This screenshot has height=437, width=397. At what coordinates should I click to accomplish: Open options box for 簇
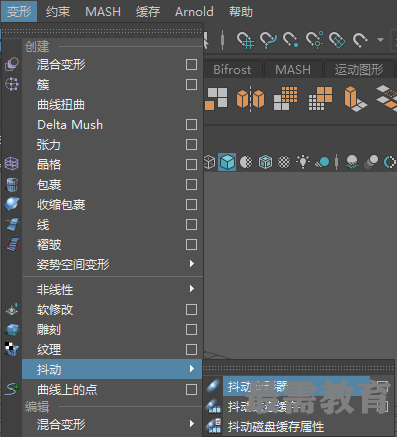(x=191, y=85)
